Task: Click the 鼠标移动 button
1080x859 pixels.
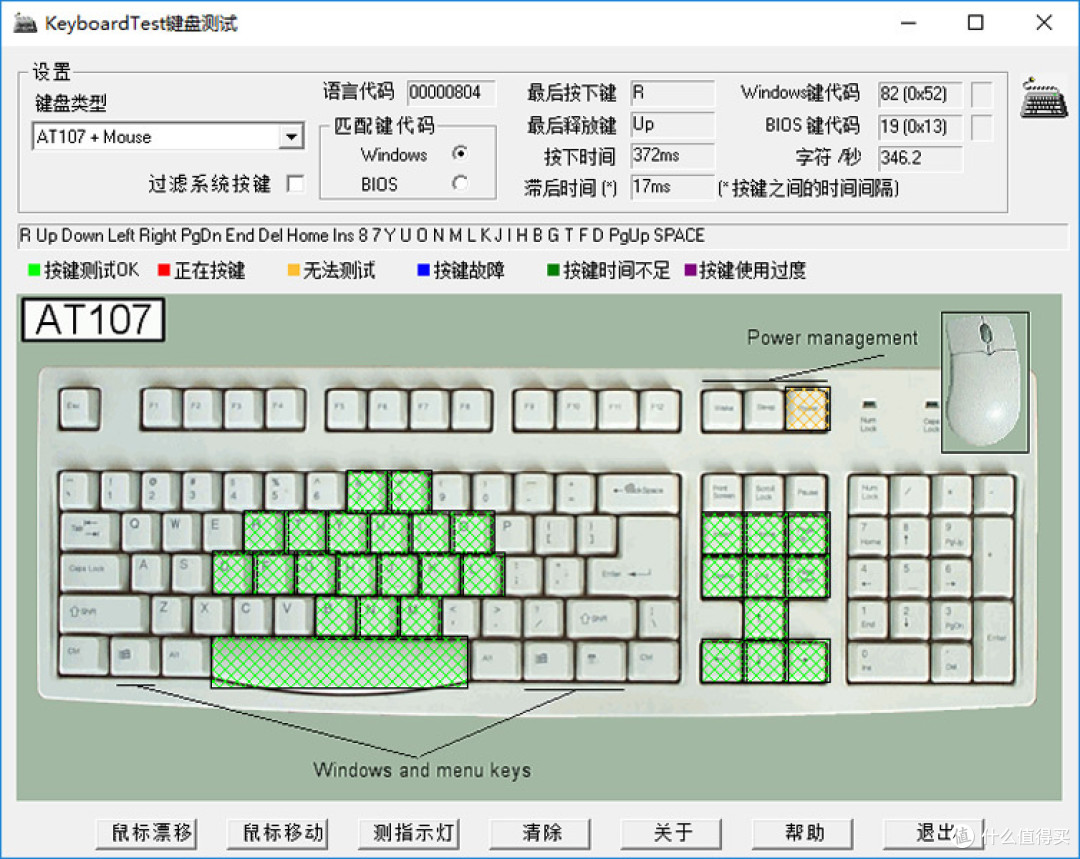Action: pos(278,833)
